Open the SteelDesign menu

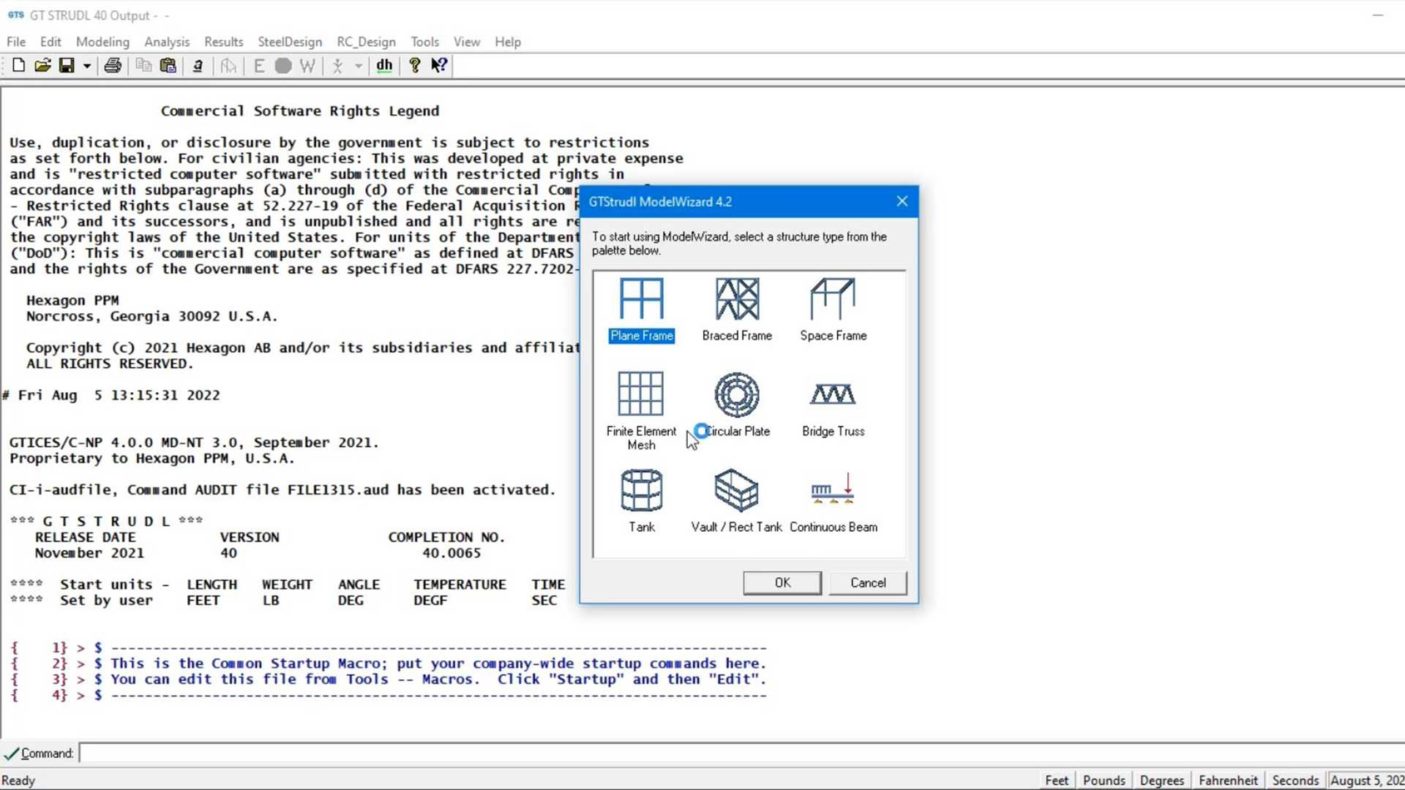click(x=290, y=42)
